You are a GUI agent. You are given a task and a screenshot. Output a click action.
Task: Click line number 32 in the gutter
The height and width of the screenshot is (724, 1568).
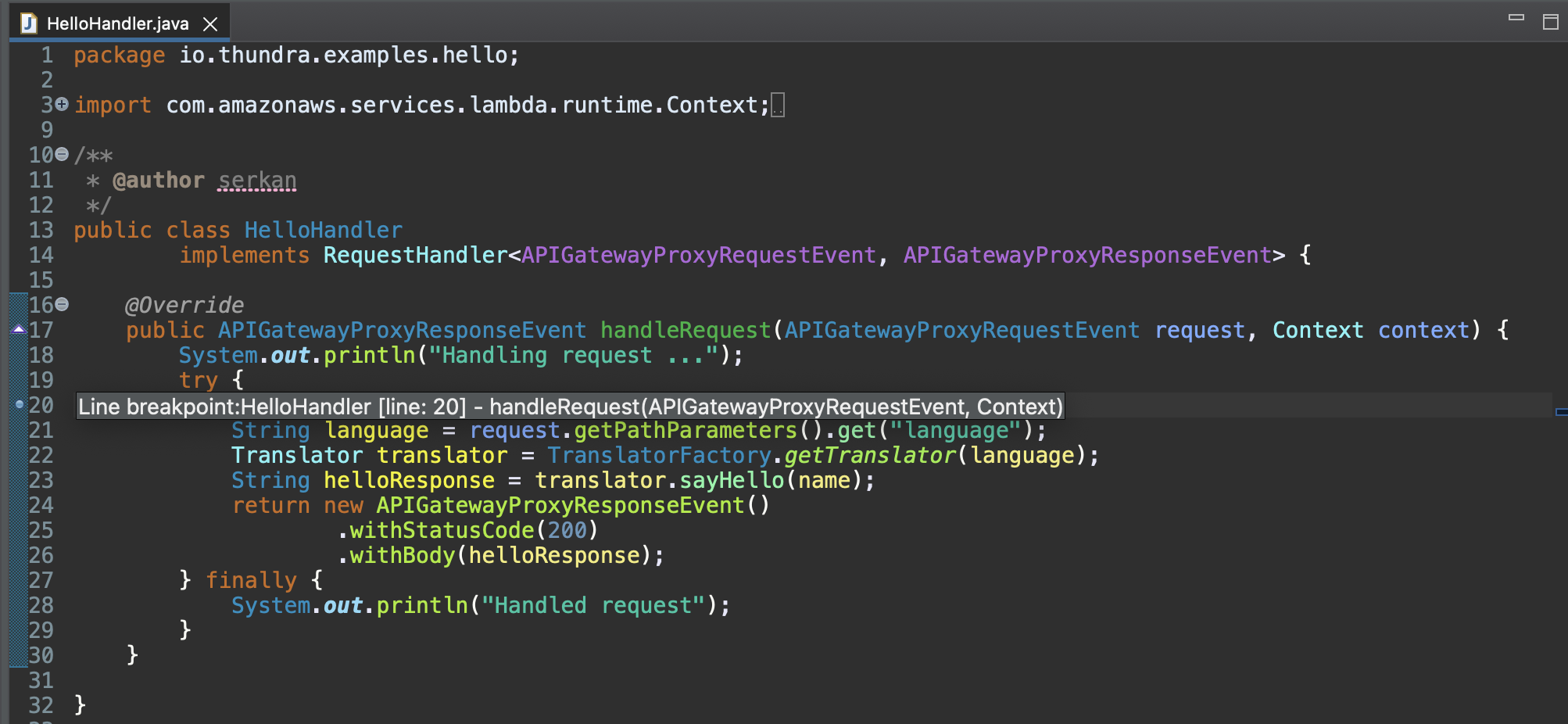41,705
